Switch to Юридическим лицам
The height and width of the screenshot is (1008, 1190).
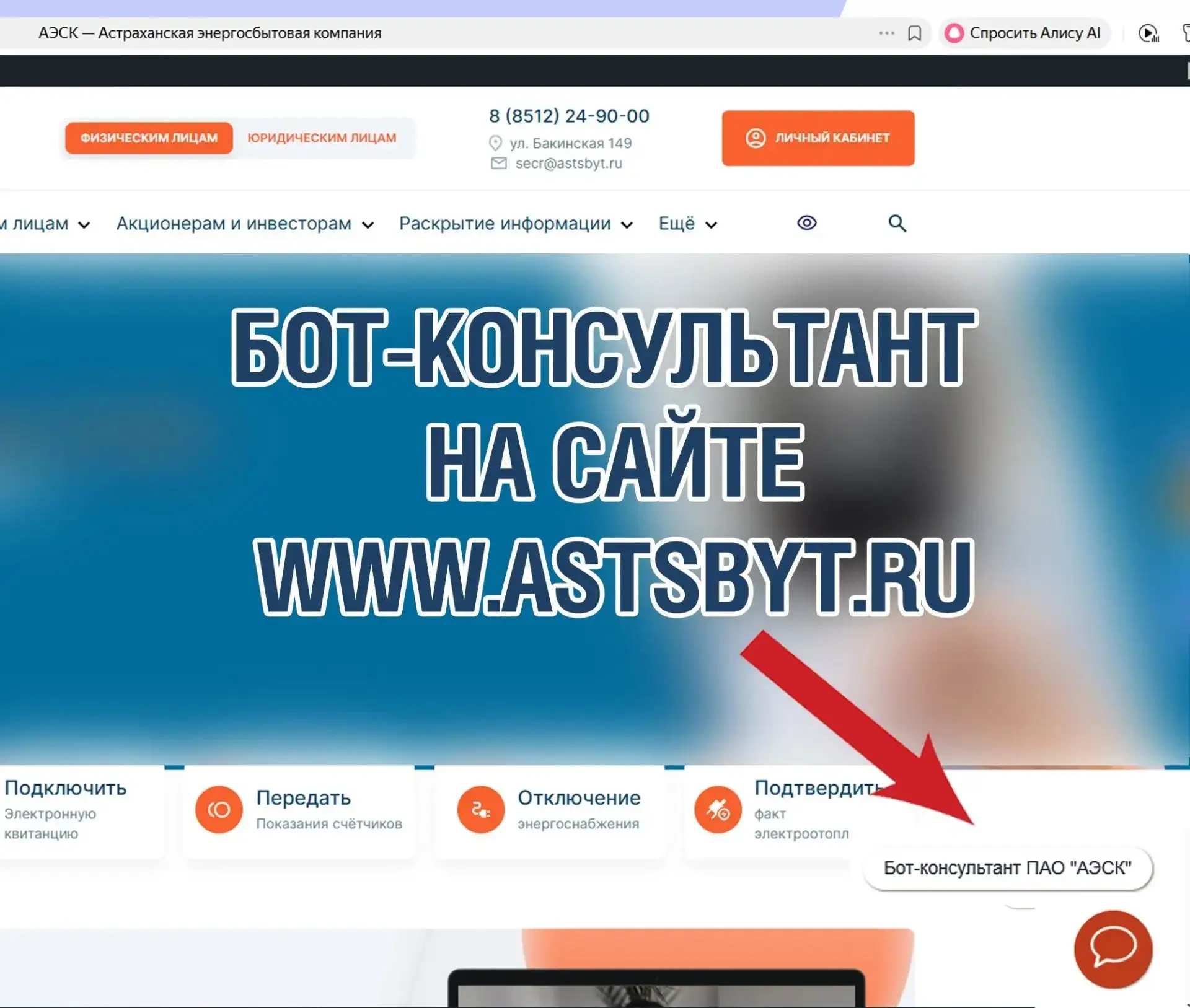pyautogui.click(x=322, y=138)
